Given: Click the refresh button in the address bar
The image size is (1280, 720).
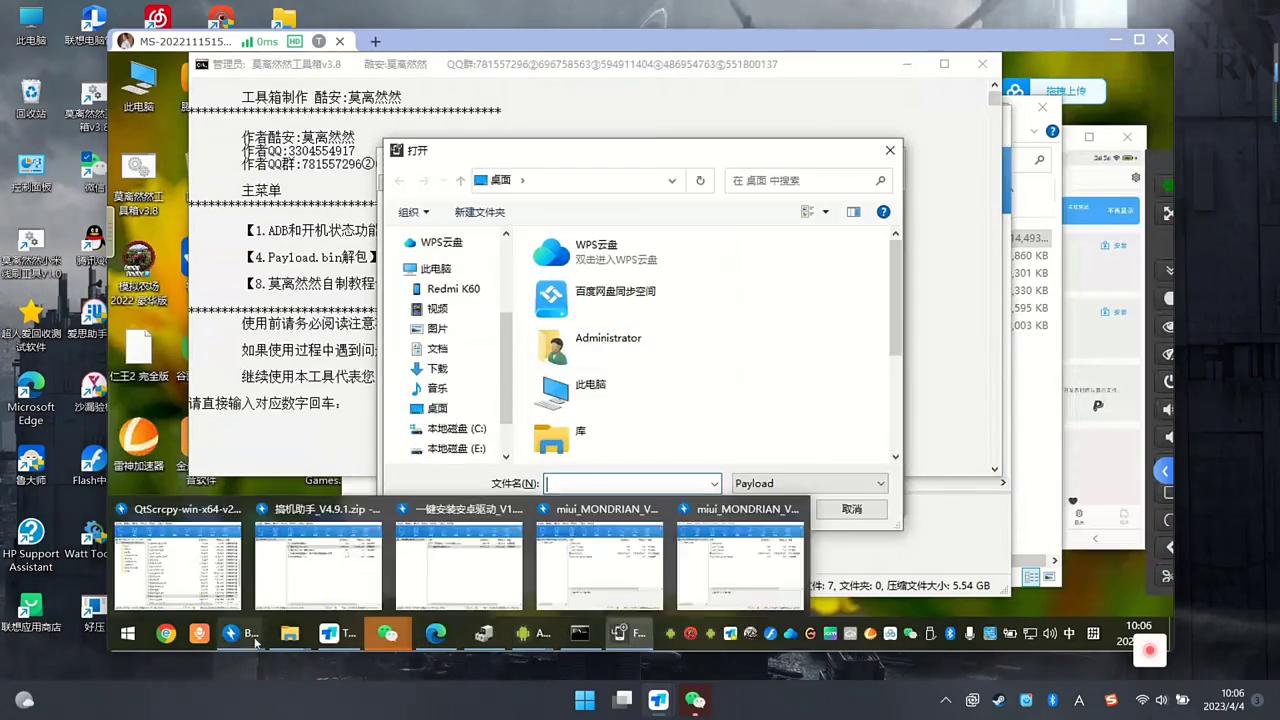Looking at the screenshot, I should coord(700,181).
